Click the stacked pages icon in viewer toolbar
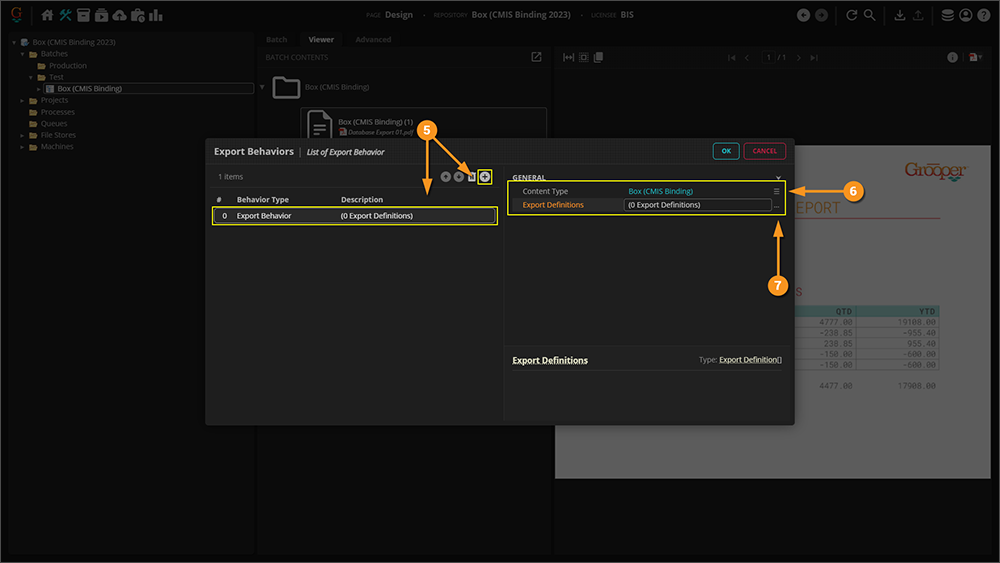This screenshot has height=563, width=1000. pos(598,57)
